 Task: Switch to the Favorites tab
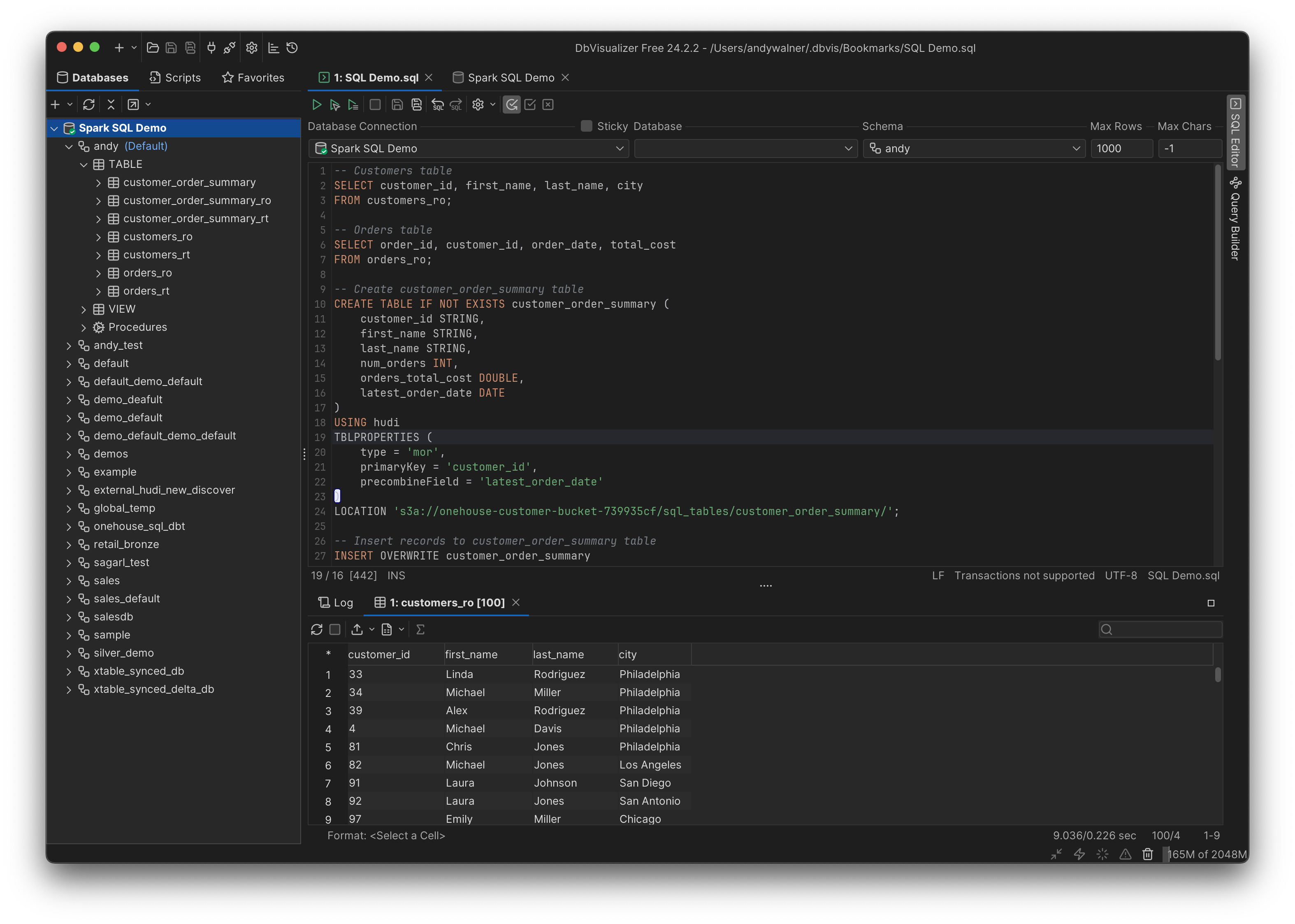coord(253,77)
